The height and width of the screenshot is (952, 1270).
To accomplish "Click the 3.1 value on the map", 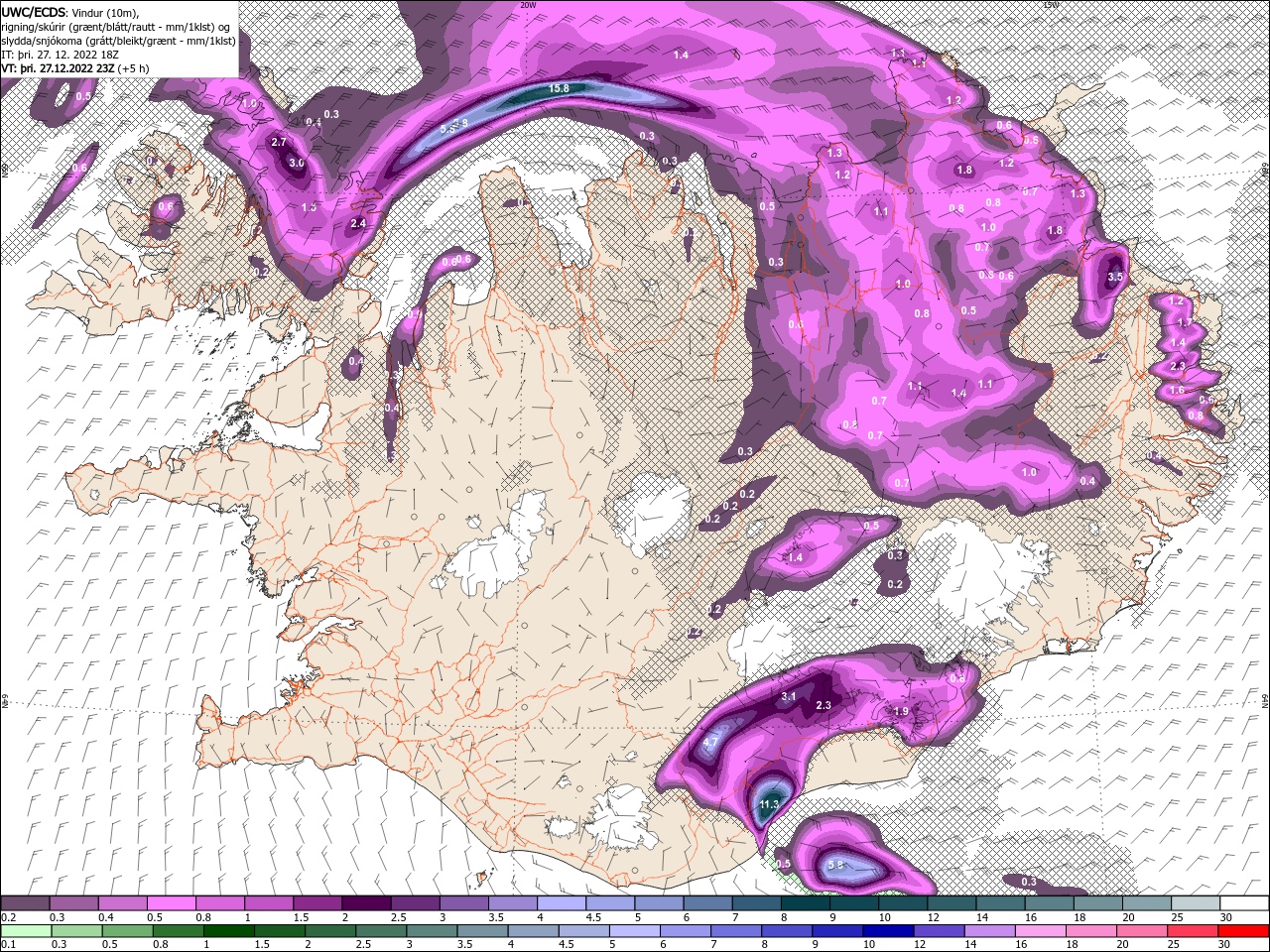I will (x=789, y=697).
